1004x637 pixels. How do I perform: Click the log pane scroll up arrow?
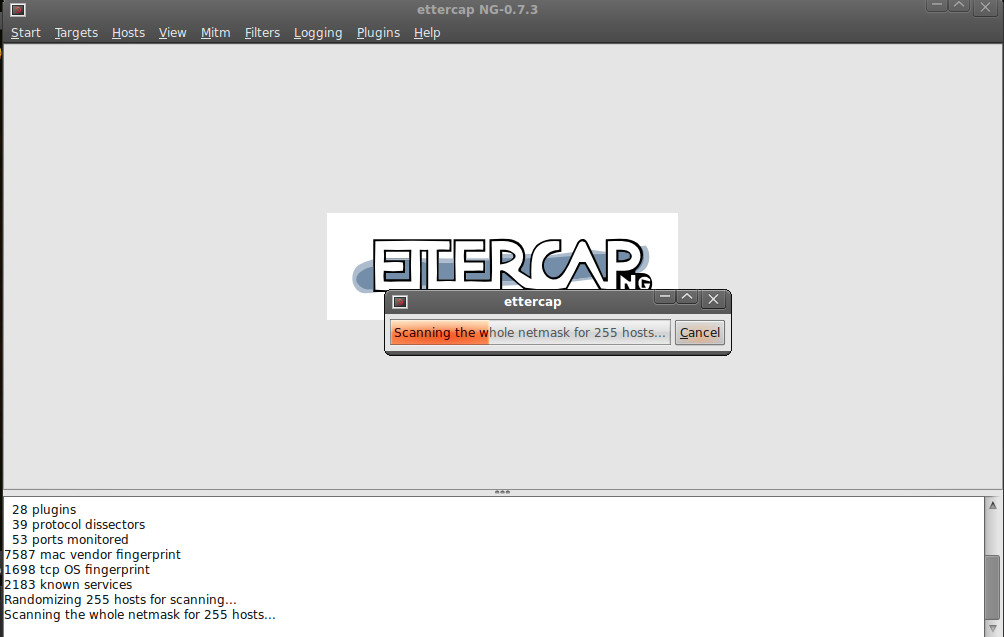[x=992, y=505]
